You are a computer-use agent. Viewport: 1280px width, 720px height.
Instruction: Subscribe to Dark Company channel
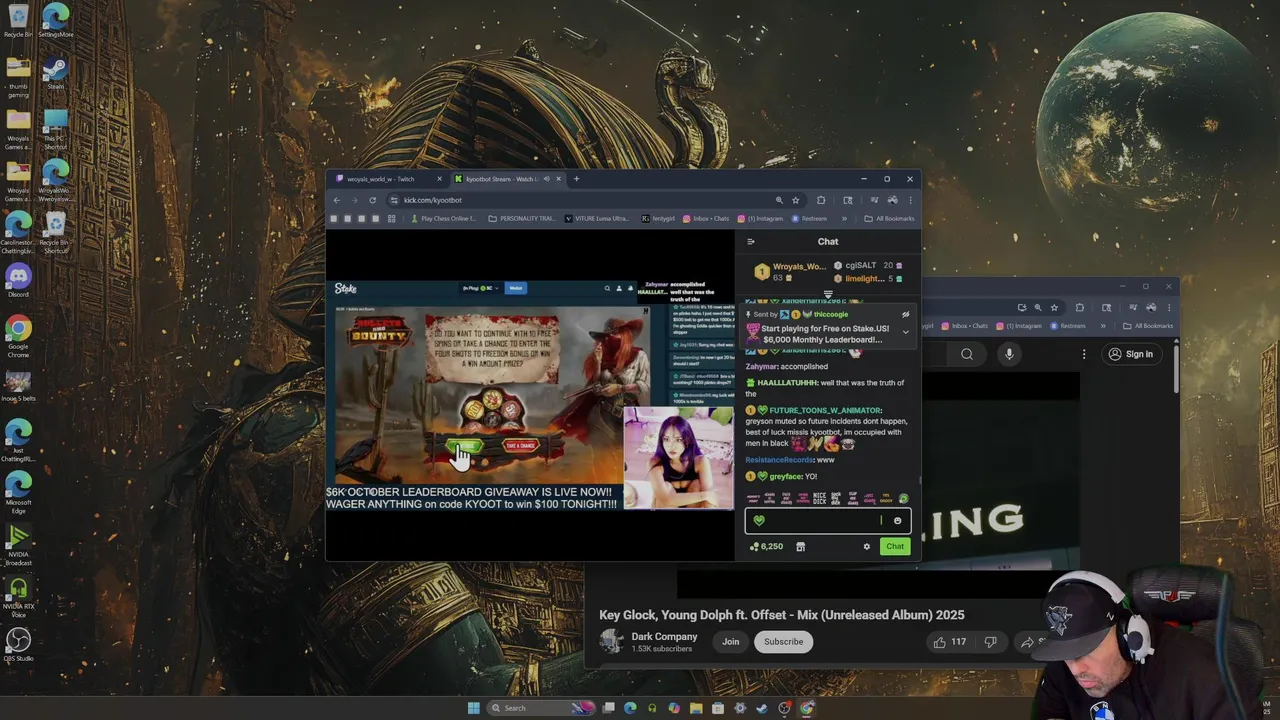point(783,642)
